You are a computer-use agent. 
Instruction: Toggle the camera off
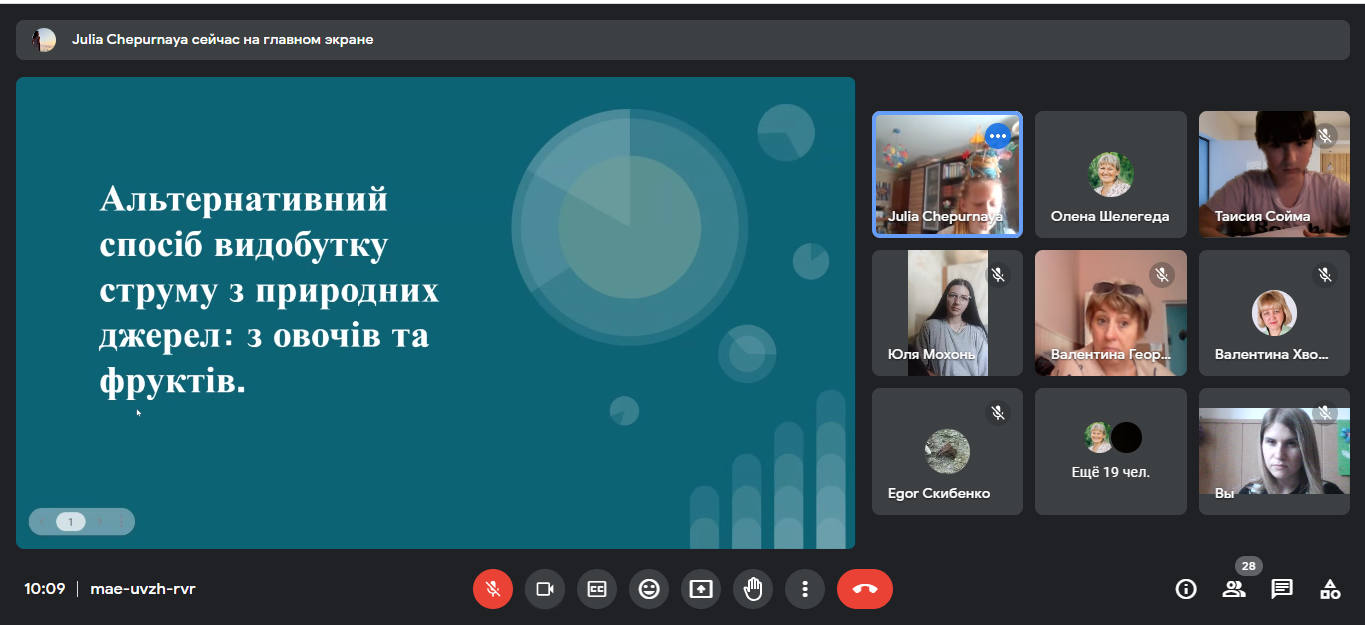[x=545, y=589]
